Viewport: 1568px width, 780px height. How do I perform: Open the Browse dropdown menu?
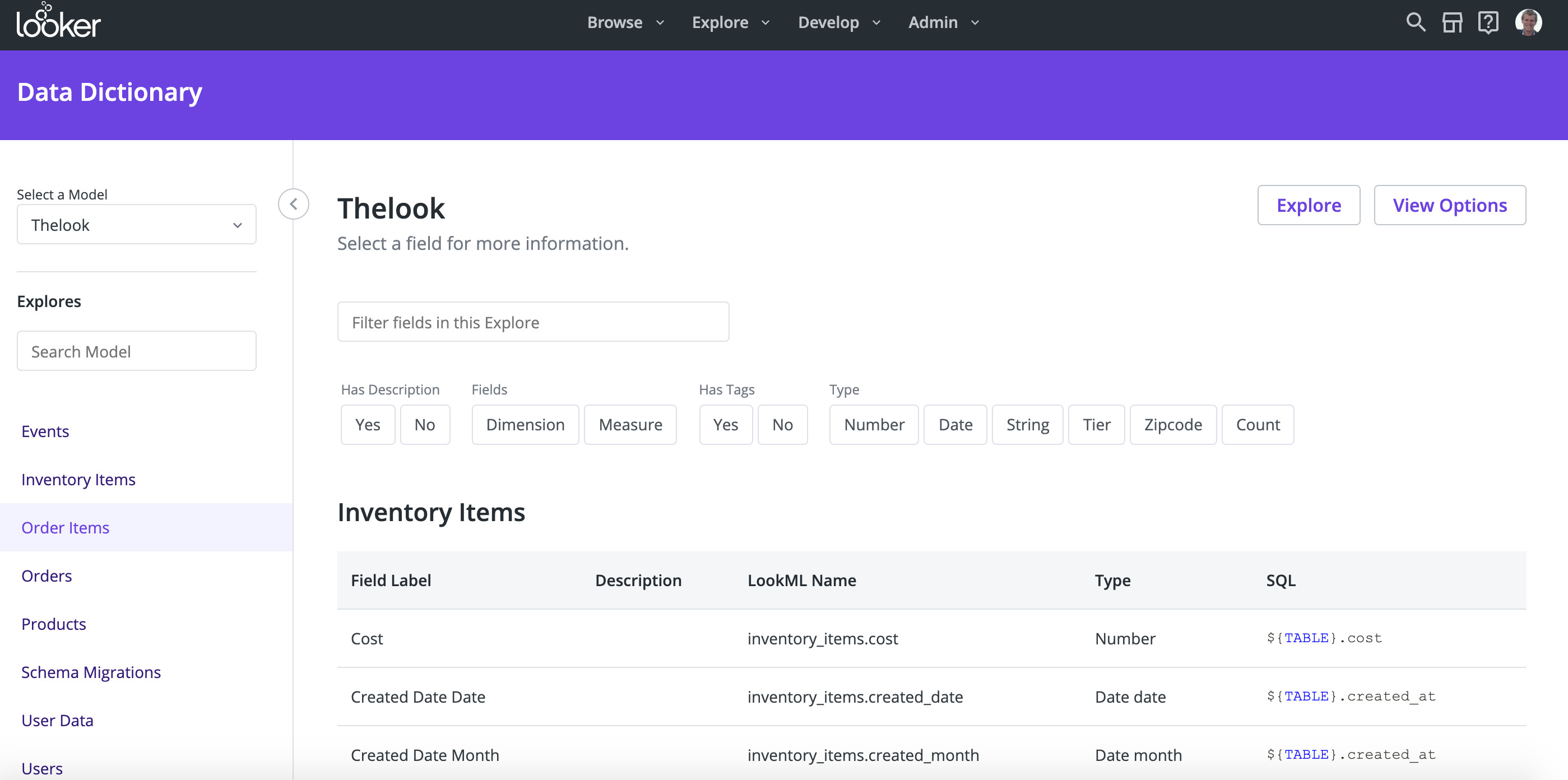623,22
